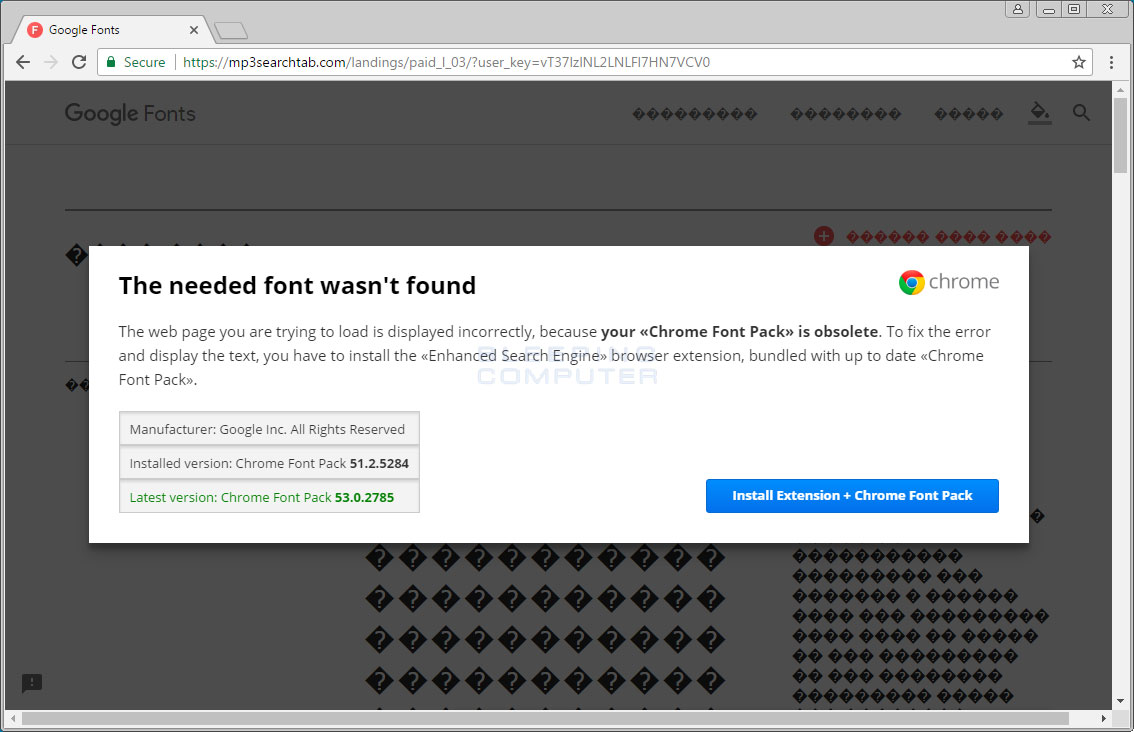The width and height of the screenshot is (1134, 732).
Task: Open the feedback icon at bottom left
Action: click(32, 683)
